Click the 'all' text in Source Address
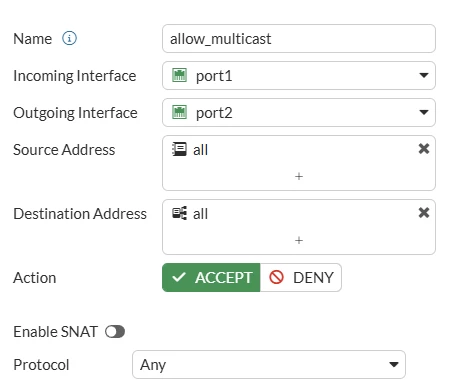Viewport: 476px width, 388px height. 200,150
